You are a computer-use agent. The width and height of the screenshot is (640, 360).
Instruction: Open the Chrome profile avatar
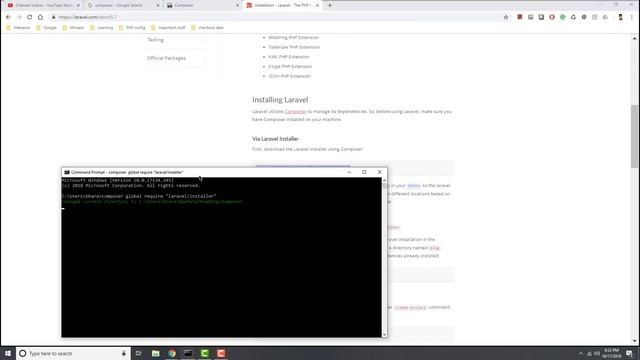pyautogui.click(x=620, y=17)
